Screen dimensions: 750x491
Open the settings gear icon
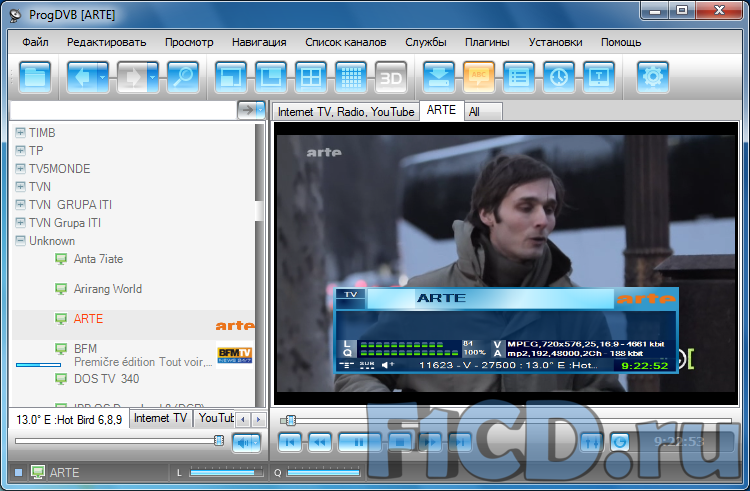(x=653, y=77)
